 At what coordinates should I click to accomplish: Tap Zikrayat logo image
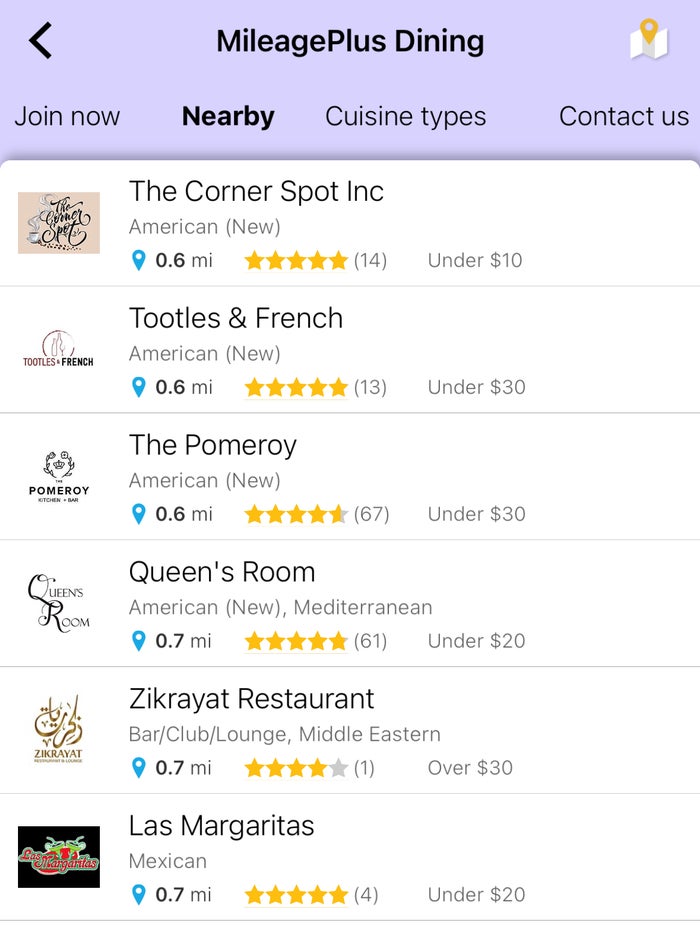coord(58,730)
